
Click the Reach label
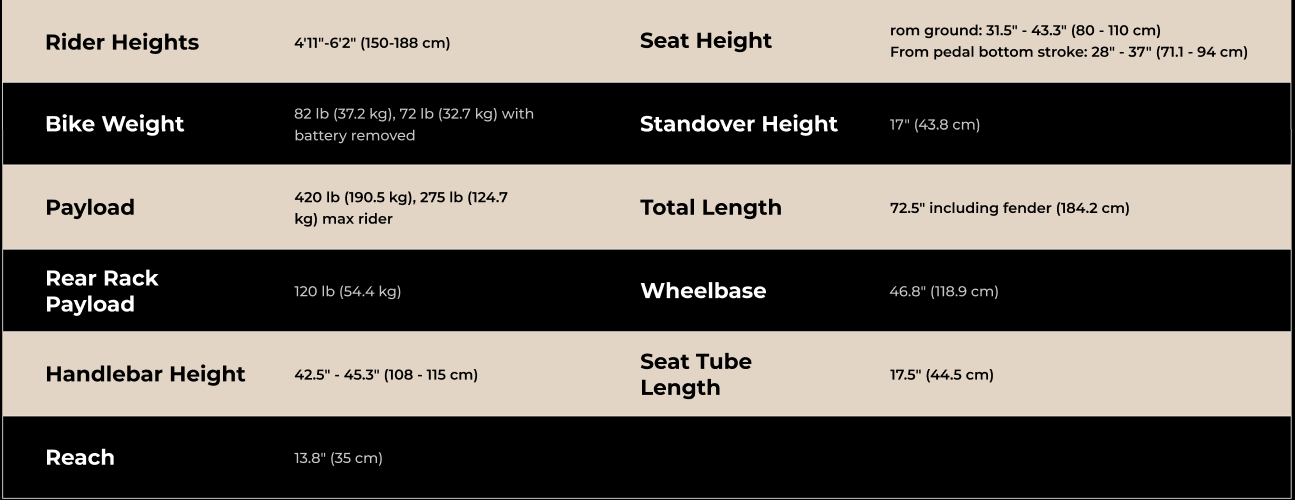point(80,457)
